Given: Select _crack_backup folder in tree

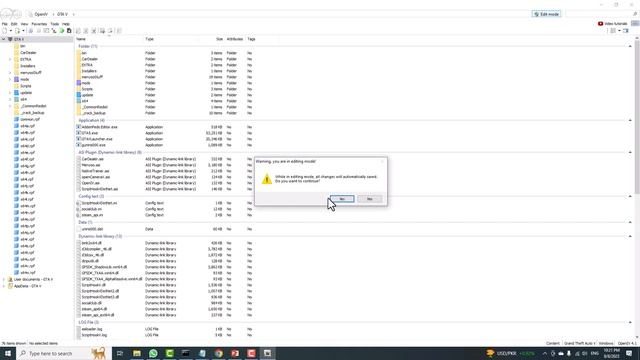Looking at the screenshot, I should click(x=32, y=113).
